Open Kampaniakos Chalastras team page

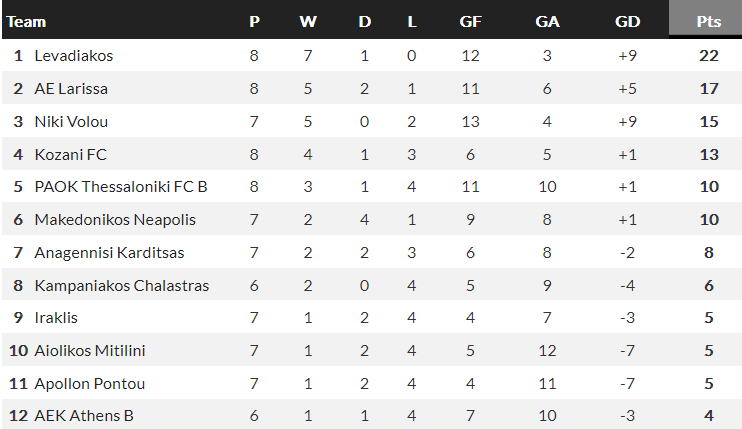(x=122, y=286)
